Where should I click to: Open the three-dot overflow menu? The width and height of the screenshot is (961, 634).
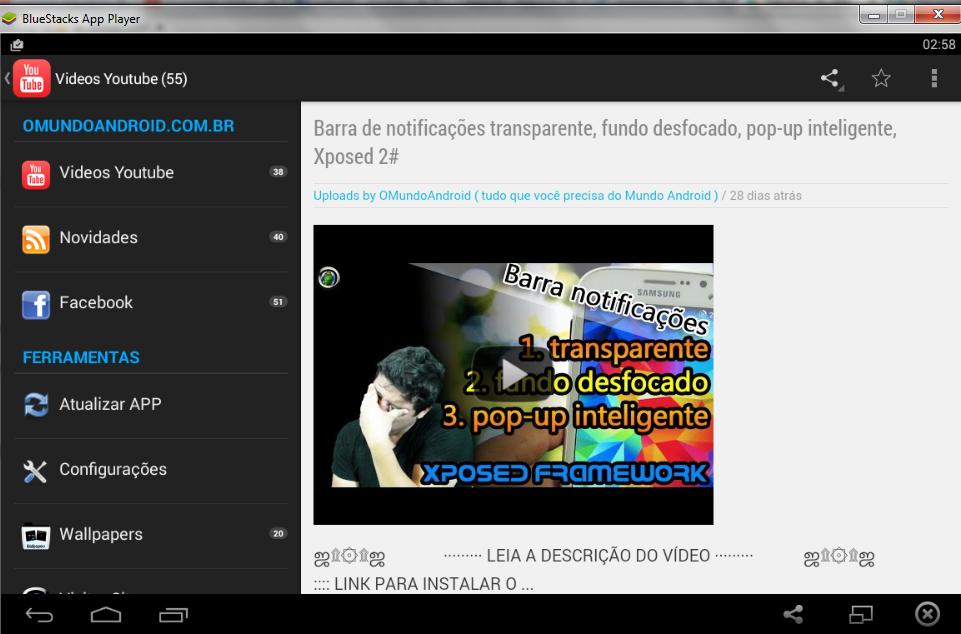934,78
